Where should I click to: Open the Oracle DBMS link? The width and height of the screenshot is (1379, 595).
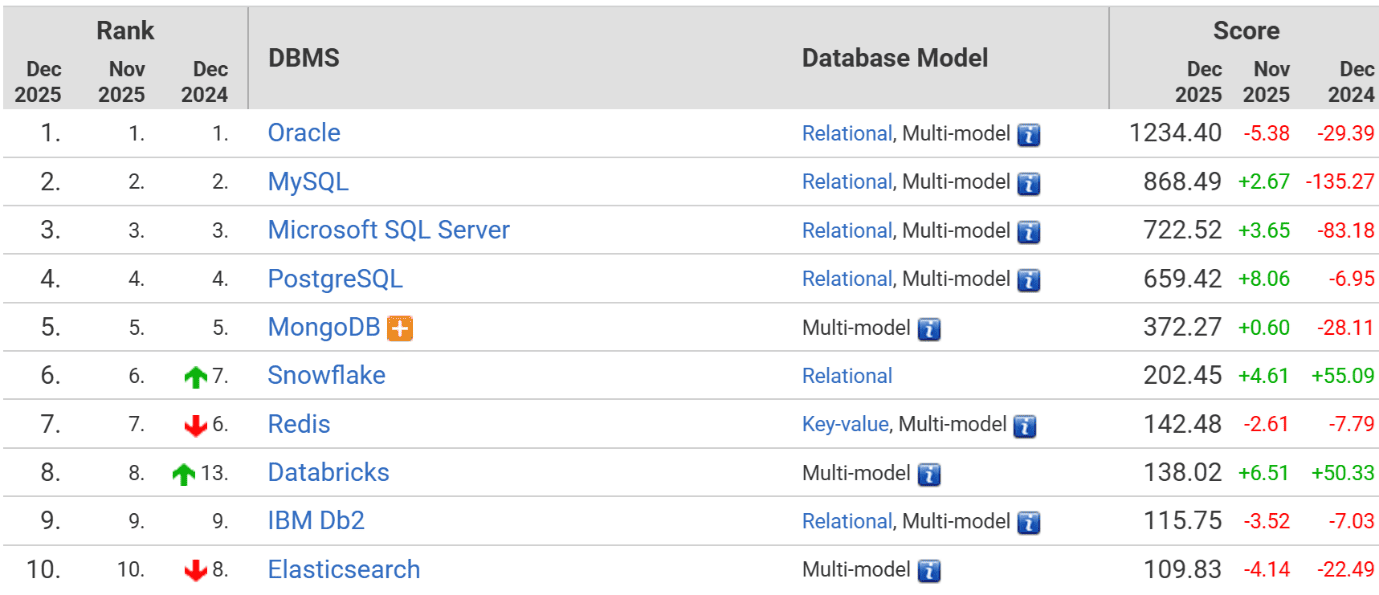304,133
